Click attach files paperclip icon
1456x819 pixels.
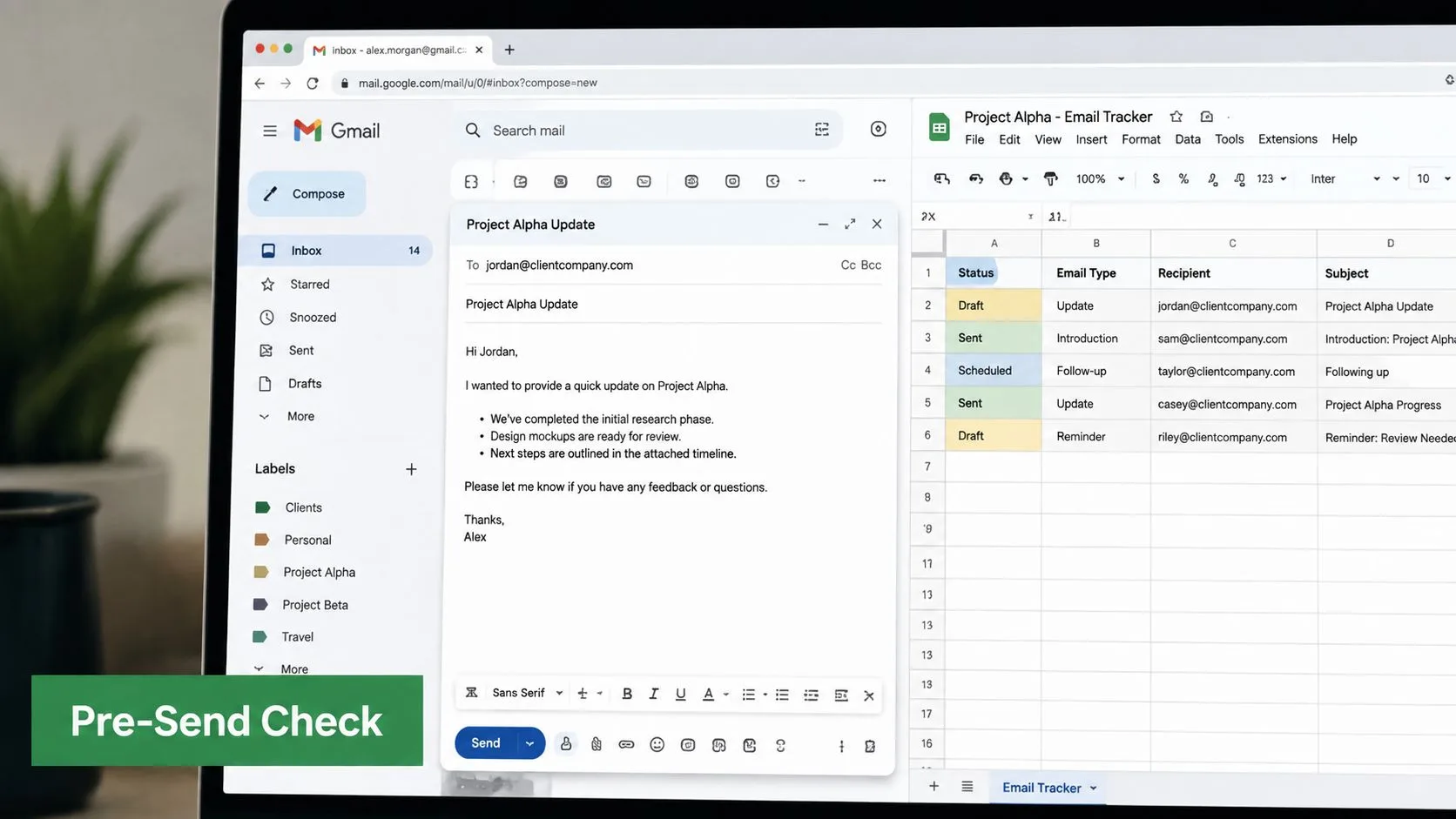[x=597, y=744]
